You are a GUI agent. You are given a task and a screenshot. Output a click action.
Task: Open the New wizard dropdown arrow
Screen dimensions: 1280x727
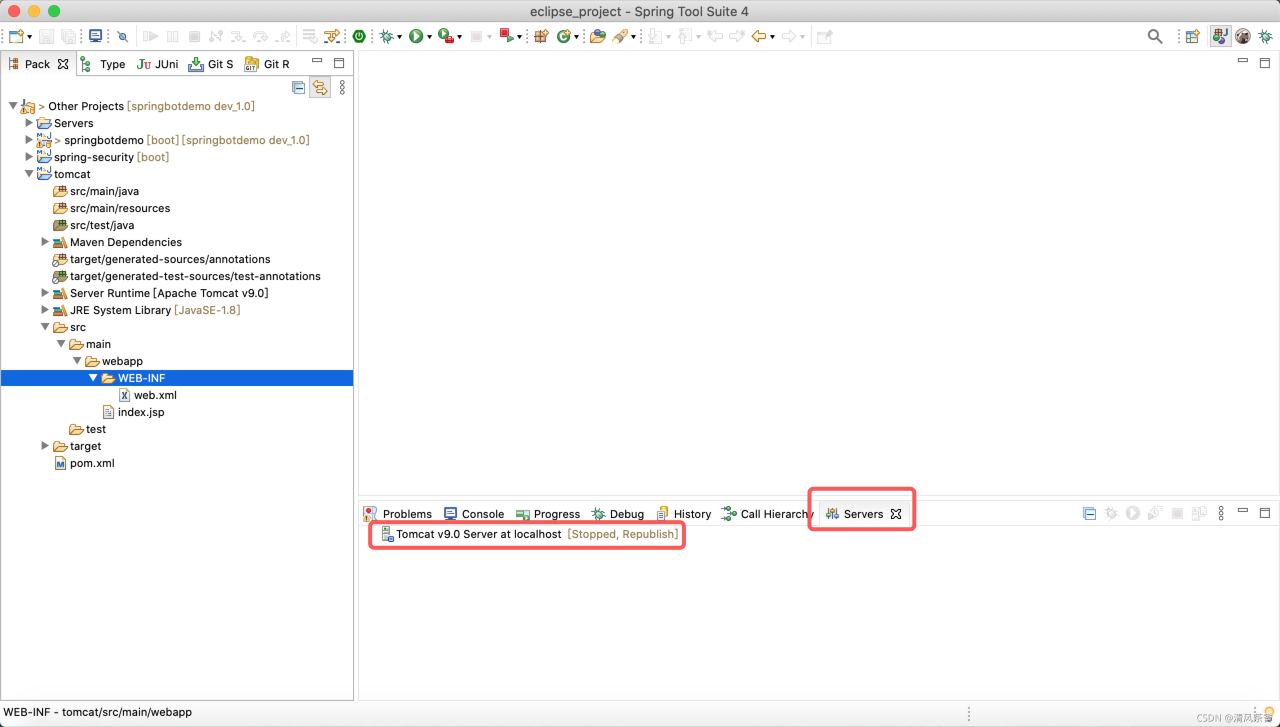(x=30, y=37)
